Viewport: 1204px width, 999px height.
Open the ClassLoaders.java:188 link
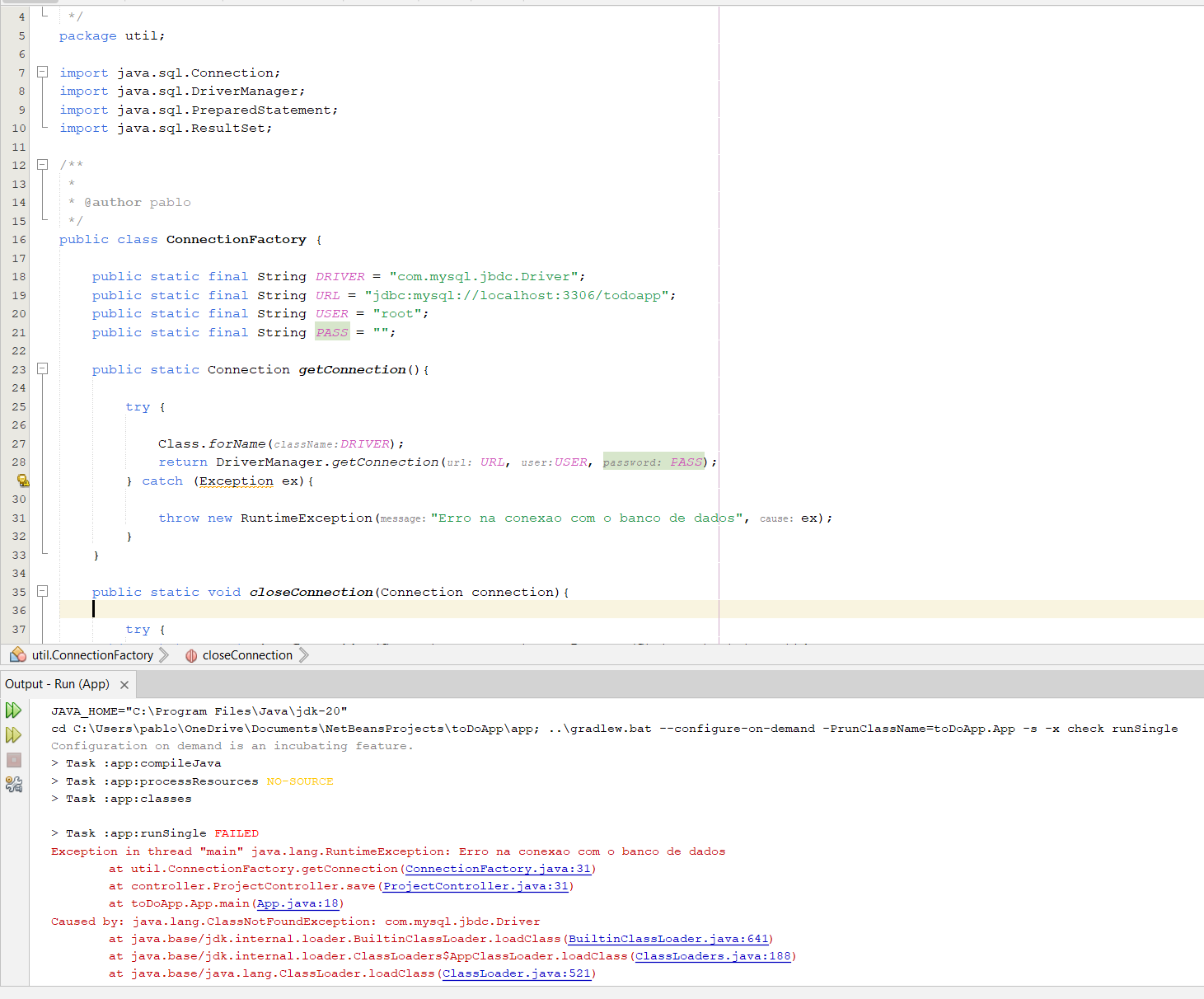pyautogui.click(x=713, y=956)
